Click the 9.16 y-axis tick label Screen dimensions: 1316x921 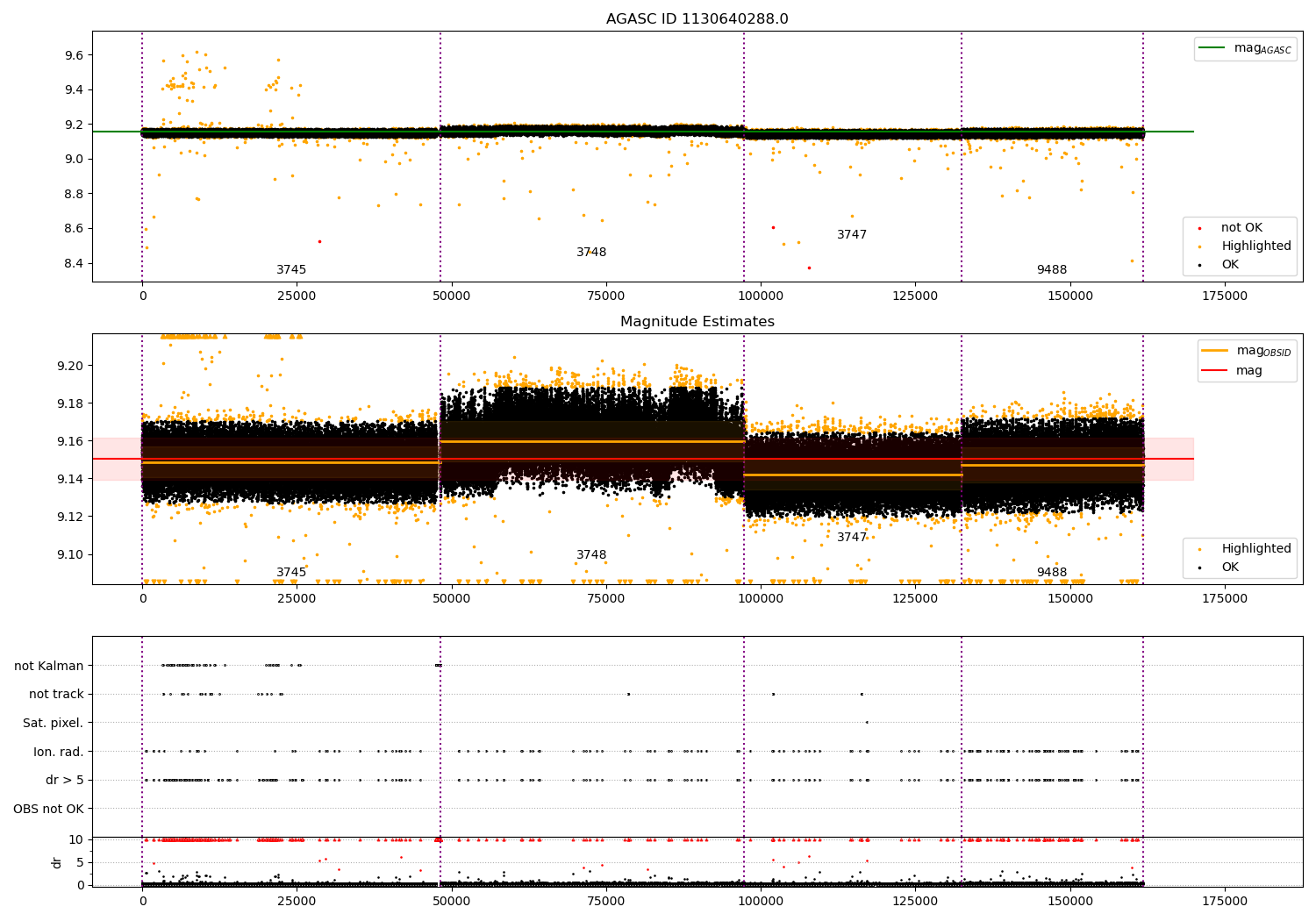coord(71,441)
